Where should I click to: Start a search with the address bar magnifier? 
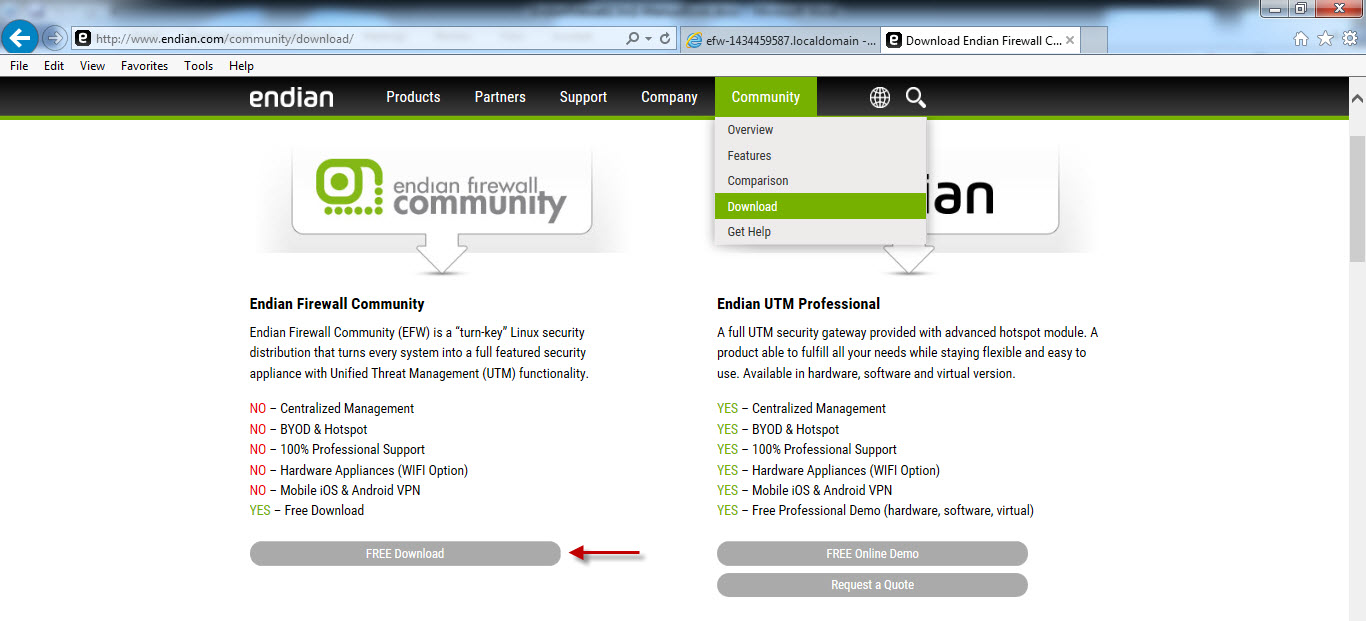tap(630, 37)
